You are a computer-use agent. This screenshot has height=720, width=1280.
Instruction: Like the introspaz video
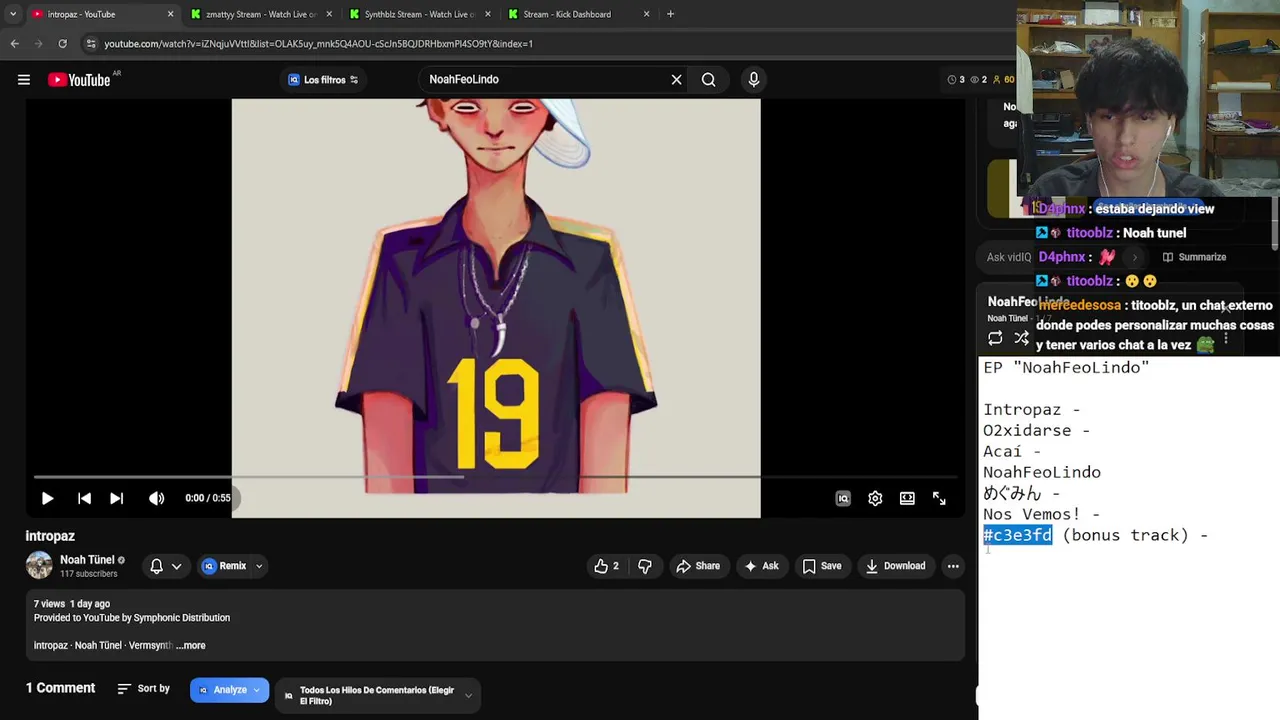(606, 566)
